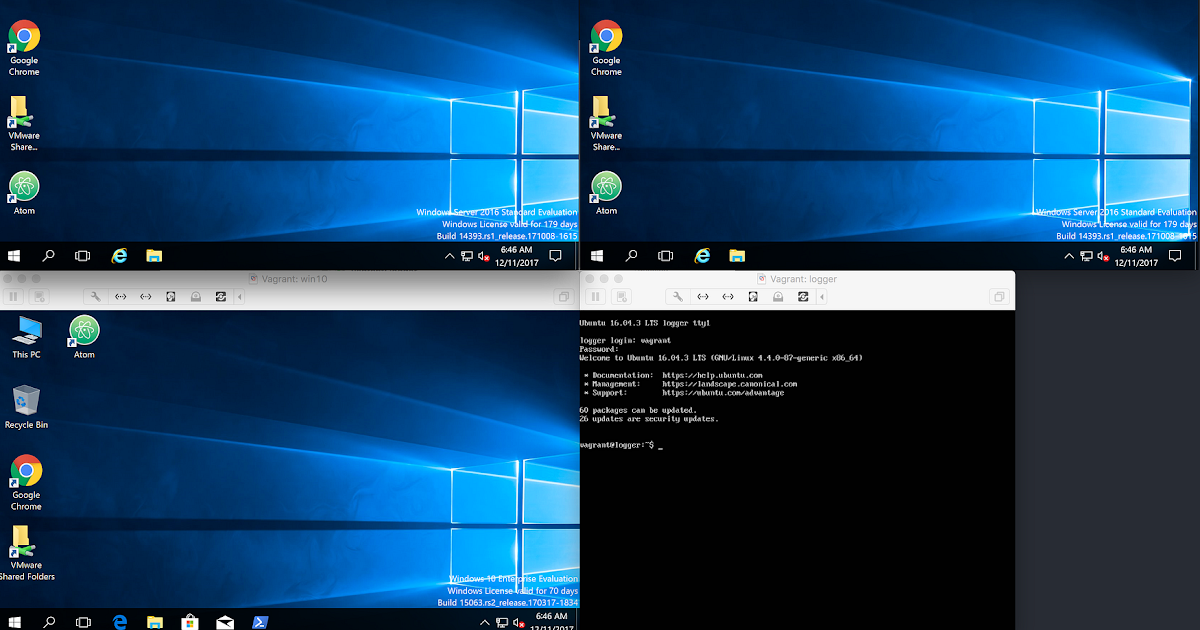Open File Explorer in top-left Server VM taskbar
The width and height of the screenshot is (1200, 630).
[x=154, y=256]
